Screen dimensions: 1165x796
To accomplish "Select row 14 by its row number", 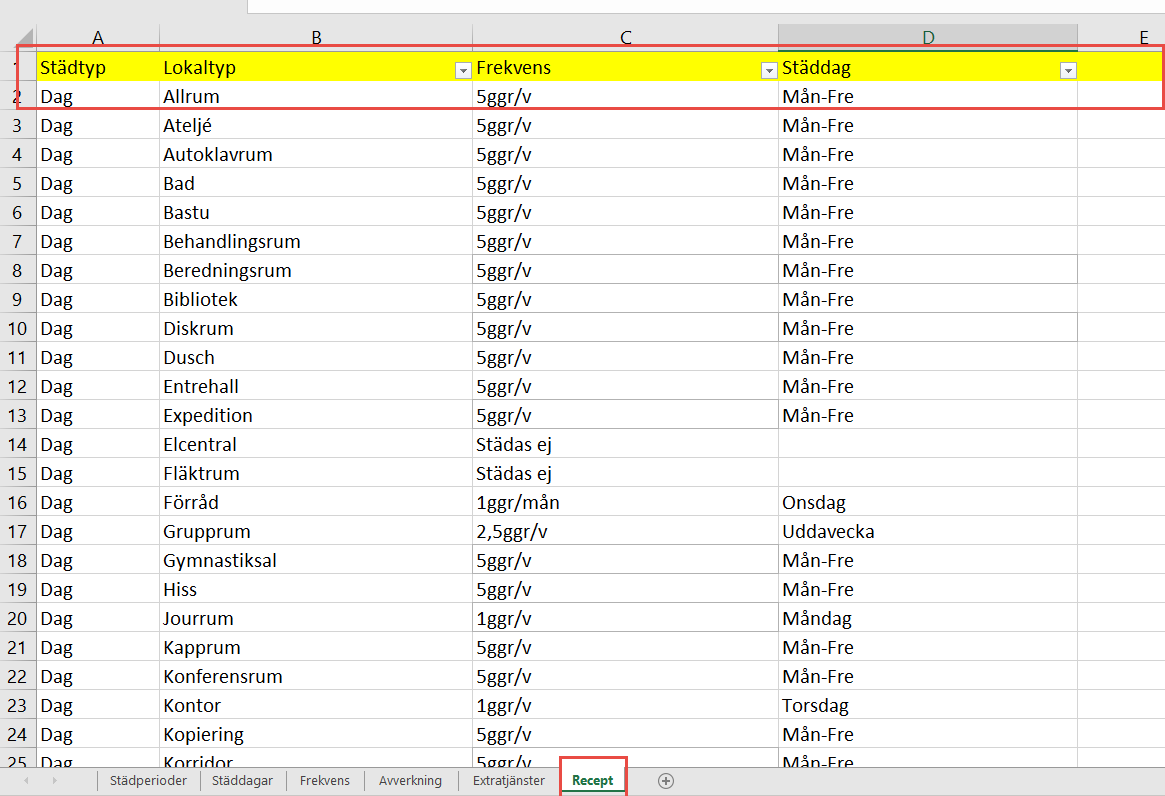I will [x=18, y=444].
